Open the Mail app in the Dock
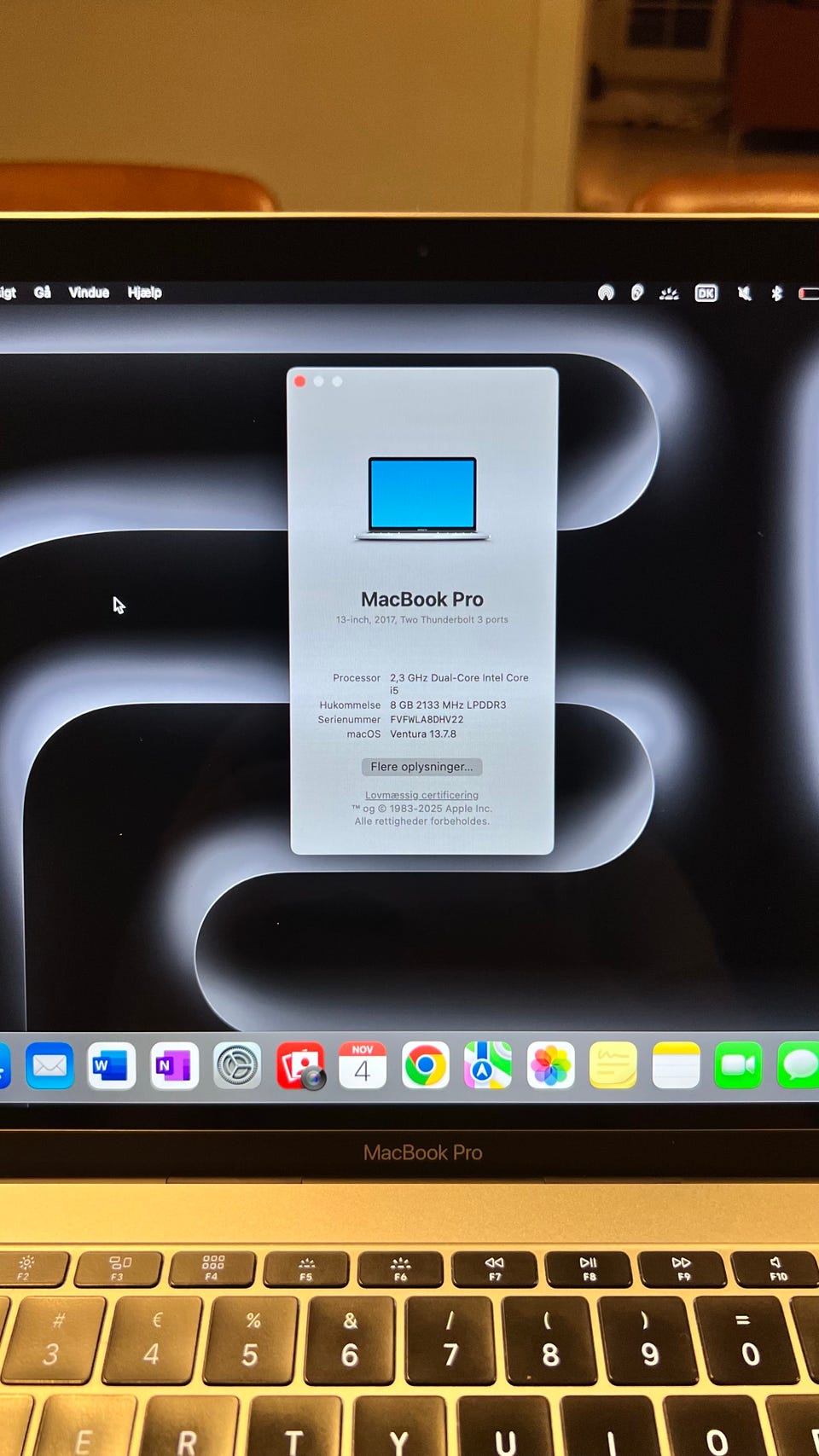Screen dimensions: 819x1456 [49, 1065]
